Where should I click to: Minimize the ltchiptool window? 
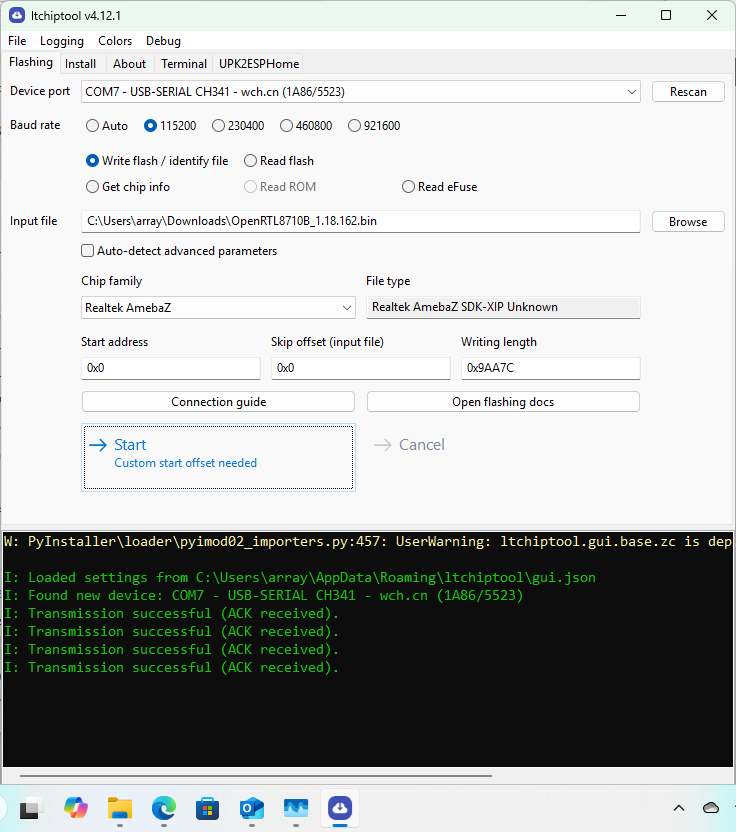coord(621,15)
